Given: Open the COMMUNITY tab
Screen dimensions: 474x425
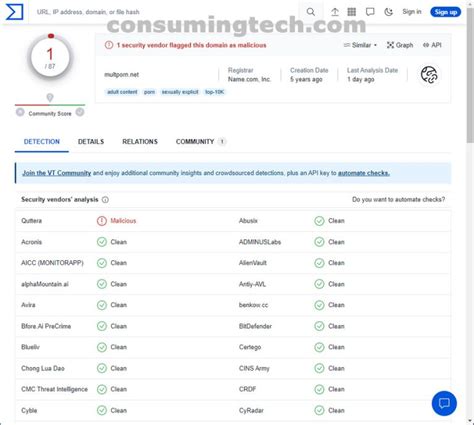Looking at the screenshot, I should tap(201, 142).
